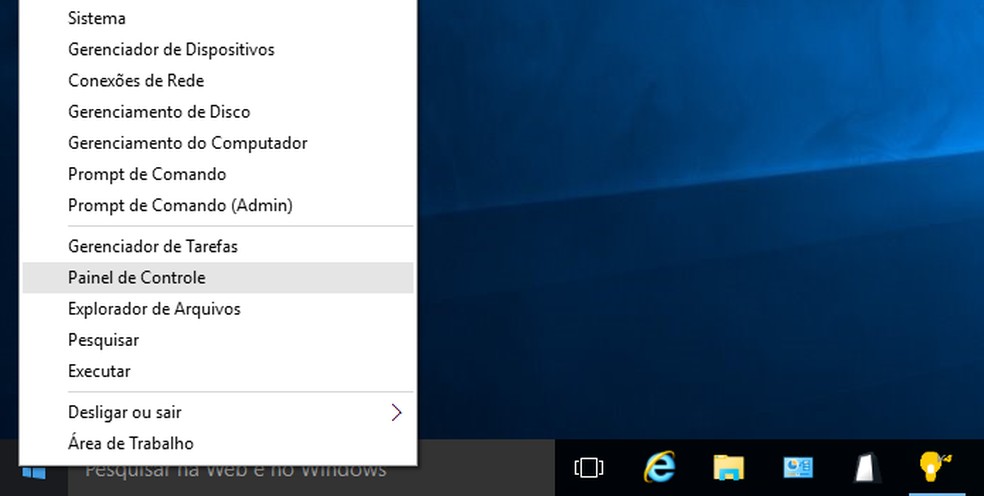
Task: Open File Explorer folder taskbar icon
Action: [729, 468]
